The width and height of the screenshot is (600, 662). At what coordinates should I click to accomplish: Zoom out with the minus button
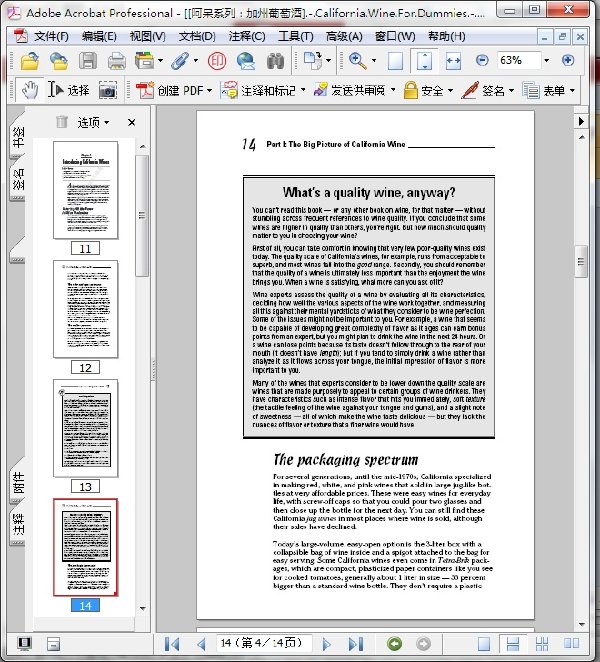point(482,60)
